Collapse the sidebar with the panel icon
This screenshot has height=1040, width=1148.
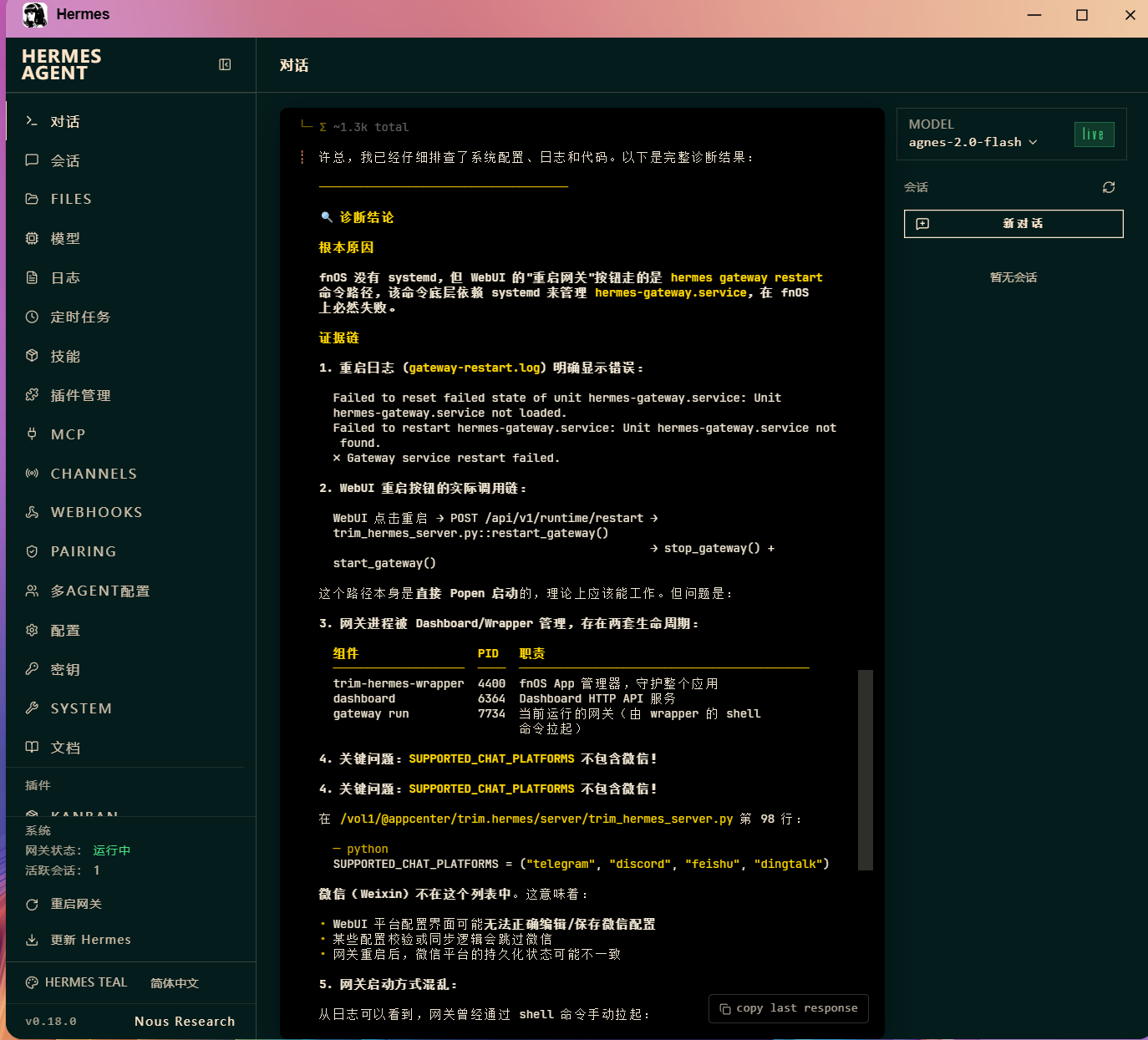pyautogui.click(x=225, y=65)
